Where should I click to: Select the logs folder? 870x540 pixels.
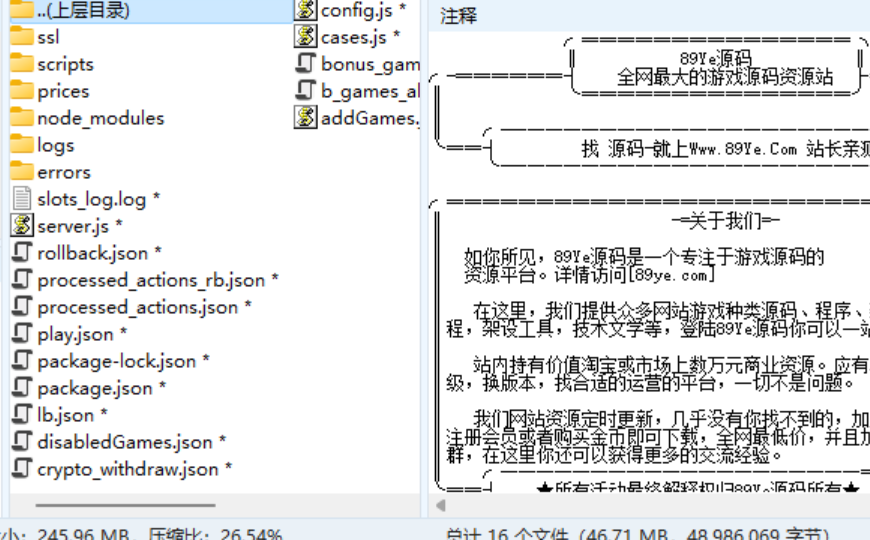[55, 145]
